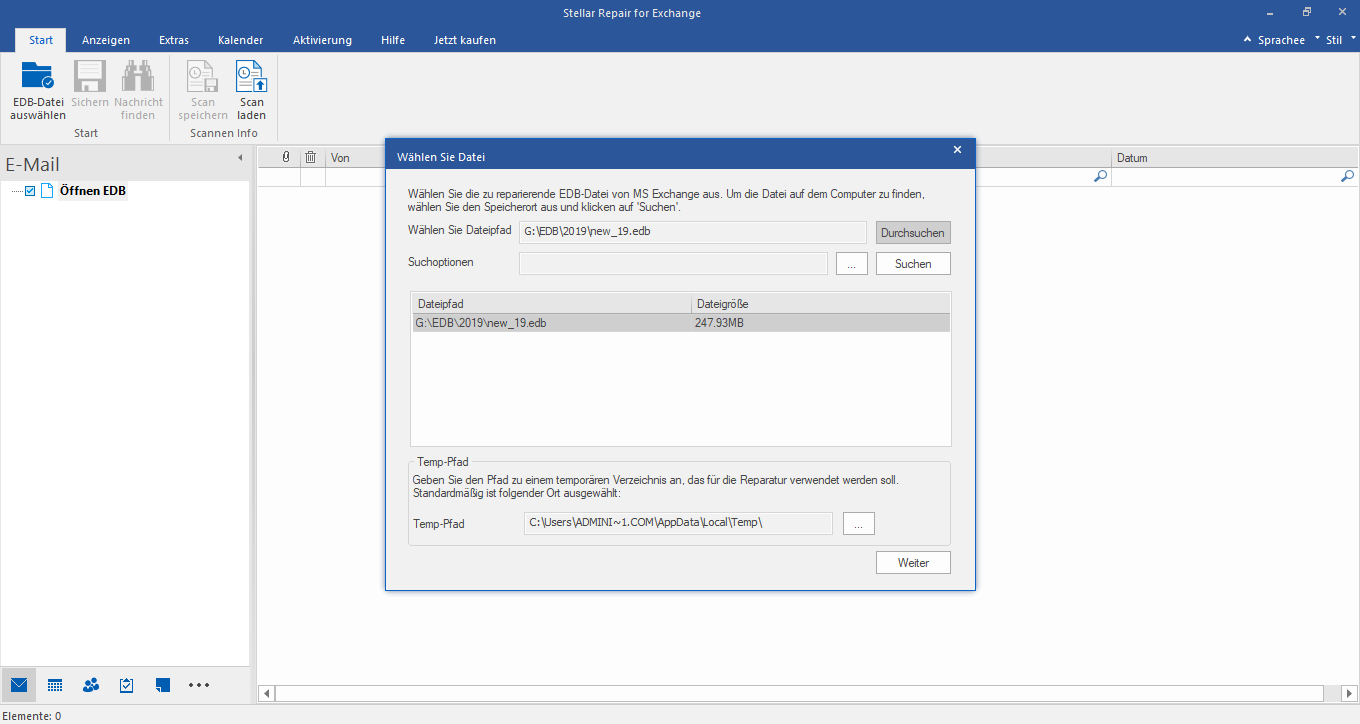Open the Stil dropdown
This screenshot has width=1360, height=724.
[x=1338, y=40]
